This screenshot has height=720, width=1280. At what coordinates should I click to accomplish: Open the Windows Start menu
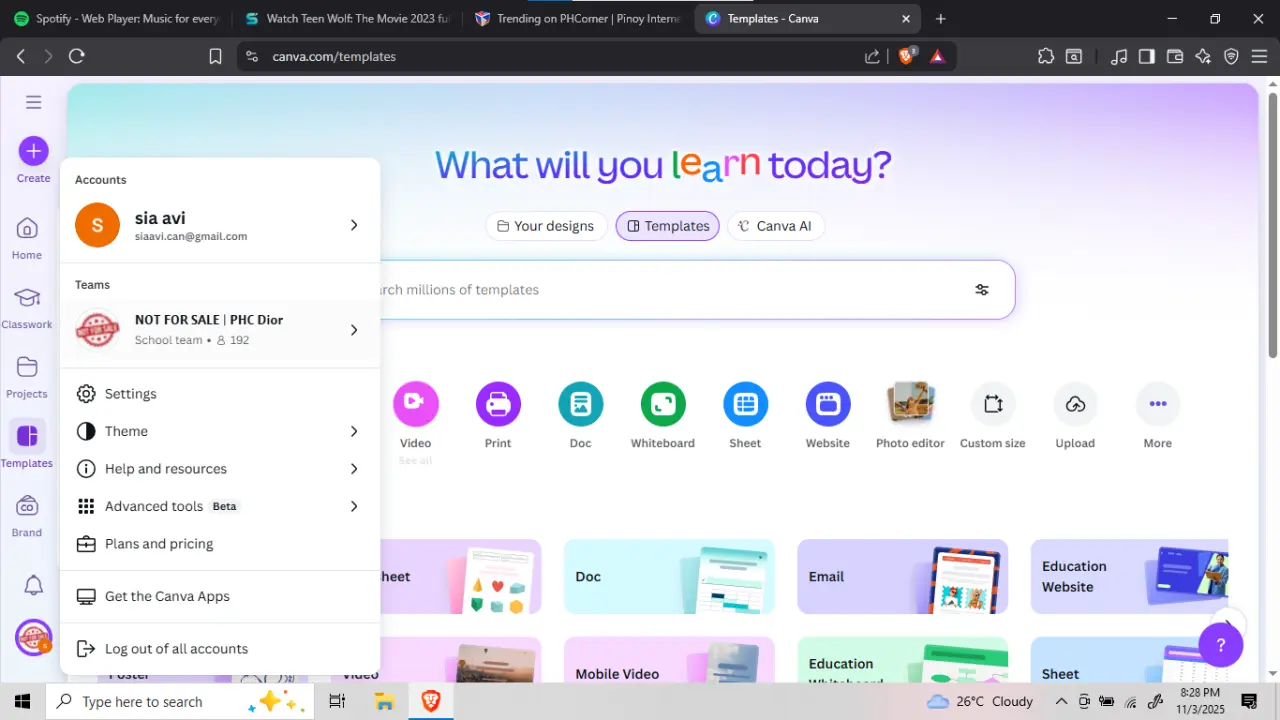[22, 701]
